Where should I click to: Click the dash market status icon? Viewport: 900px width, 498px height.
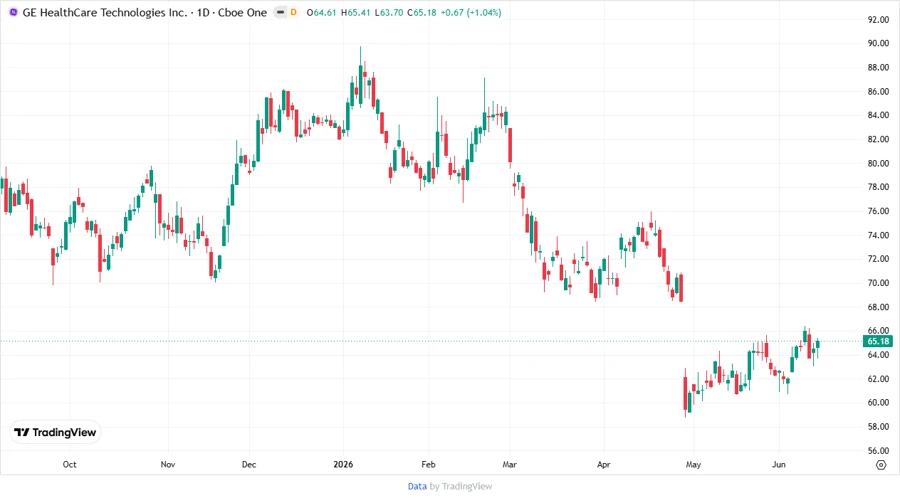coord(280,12)
